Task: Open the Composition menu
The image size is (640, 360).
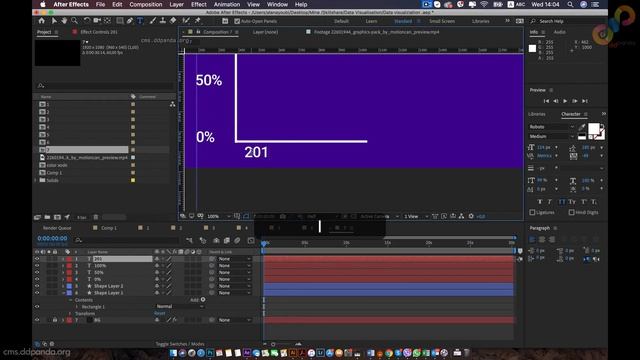Action: click(x=146, y=4)
